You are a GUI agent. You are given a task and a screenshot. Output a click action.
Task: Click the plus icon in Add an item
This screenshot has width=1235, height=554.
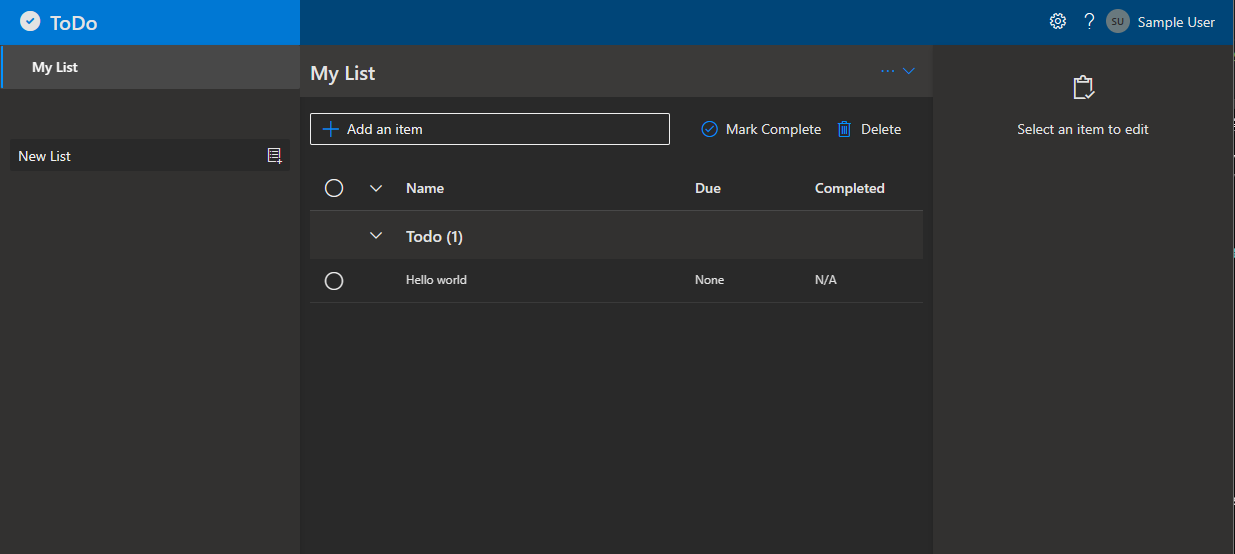[x=331, y=129]
